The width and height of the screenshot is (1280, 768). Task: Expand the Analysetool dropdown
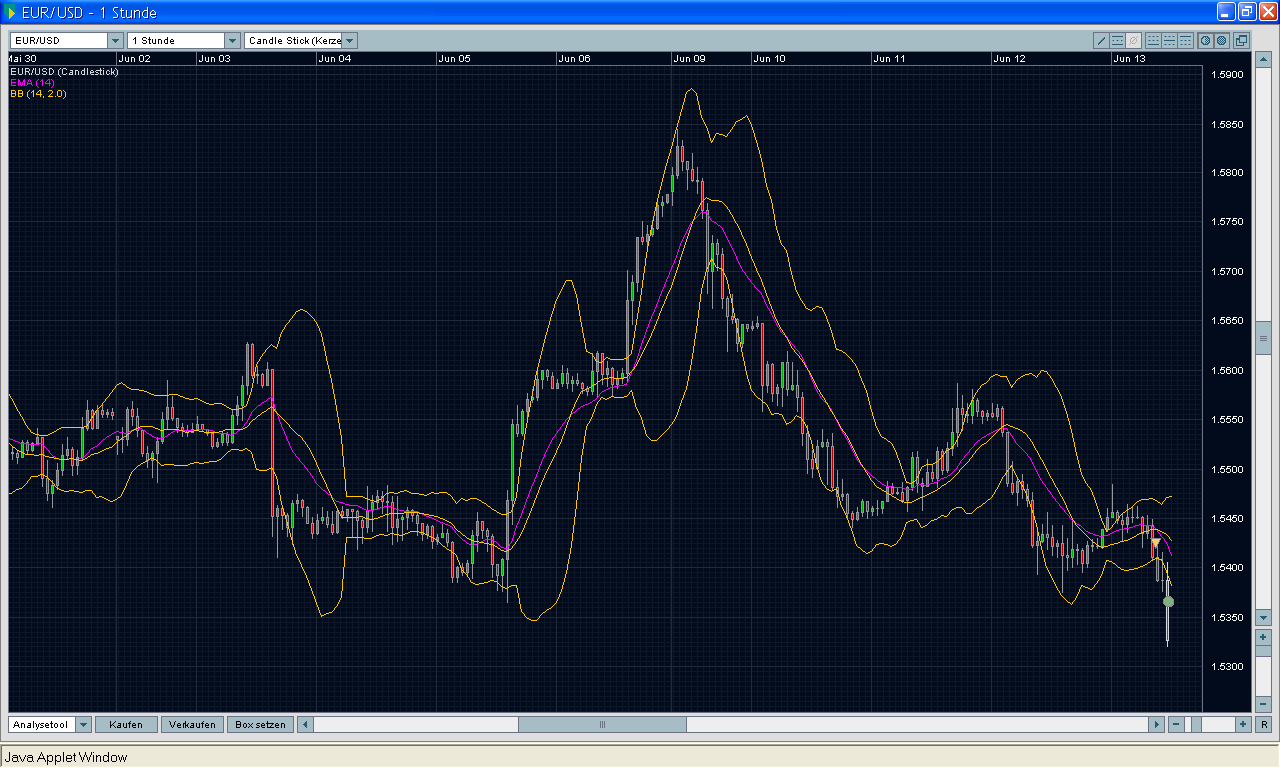click(83, 724)
